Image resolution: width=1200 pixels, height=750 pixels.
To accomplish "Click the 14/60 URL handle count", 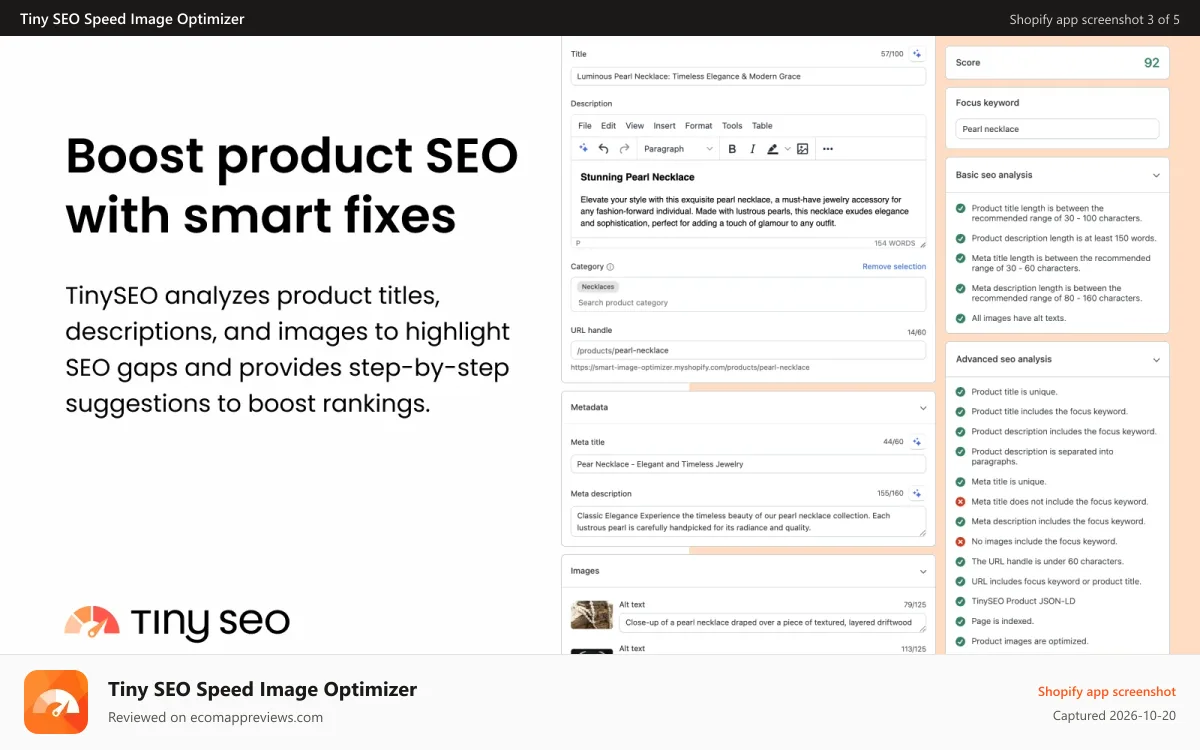I will tap(915, 330).
